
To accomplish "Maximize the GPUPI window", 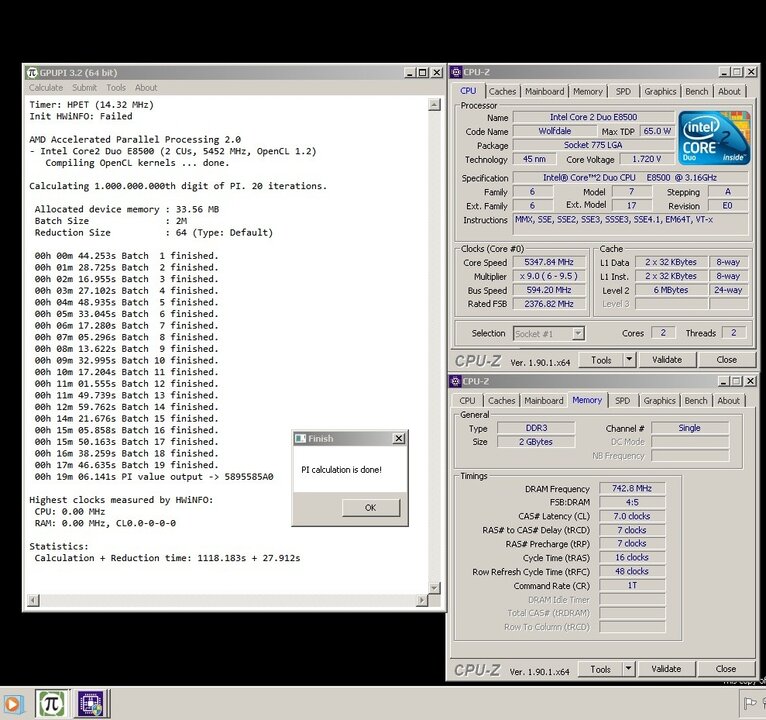I will 423,73.
